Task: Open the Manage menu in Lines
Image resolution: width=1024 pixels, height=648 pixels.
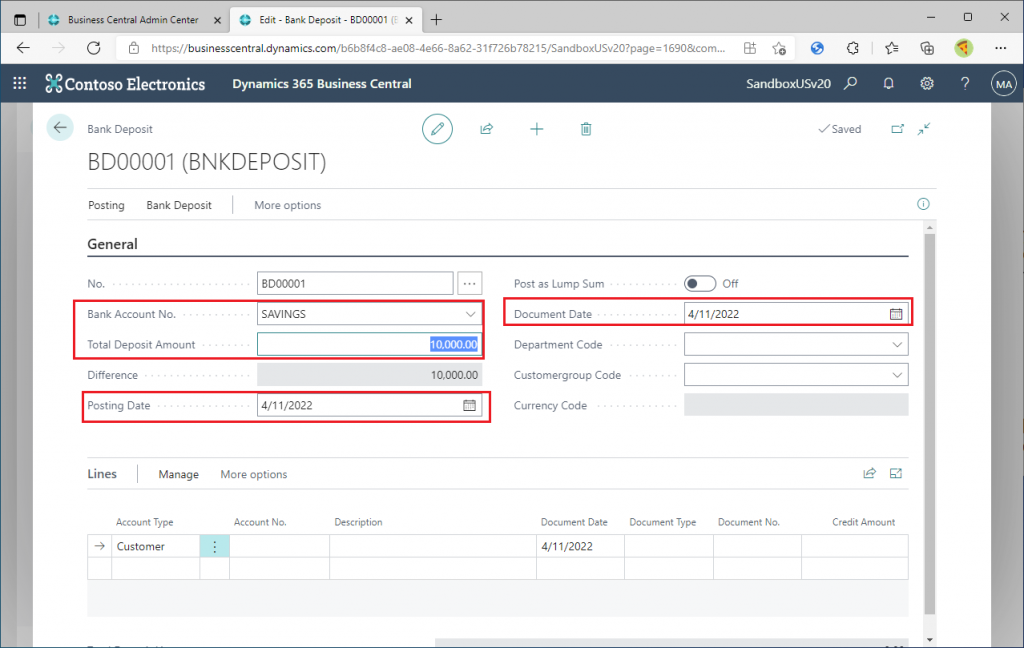Action: (x=178, y=474)
